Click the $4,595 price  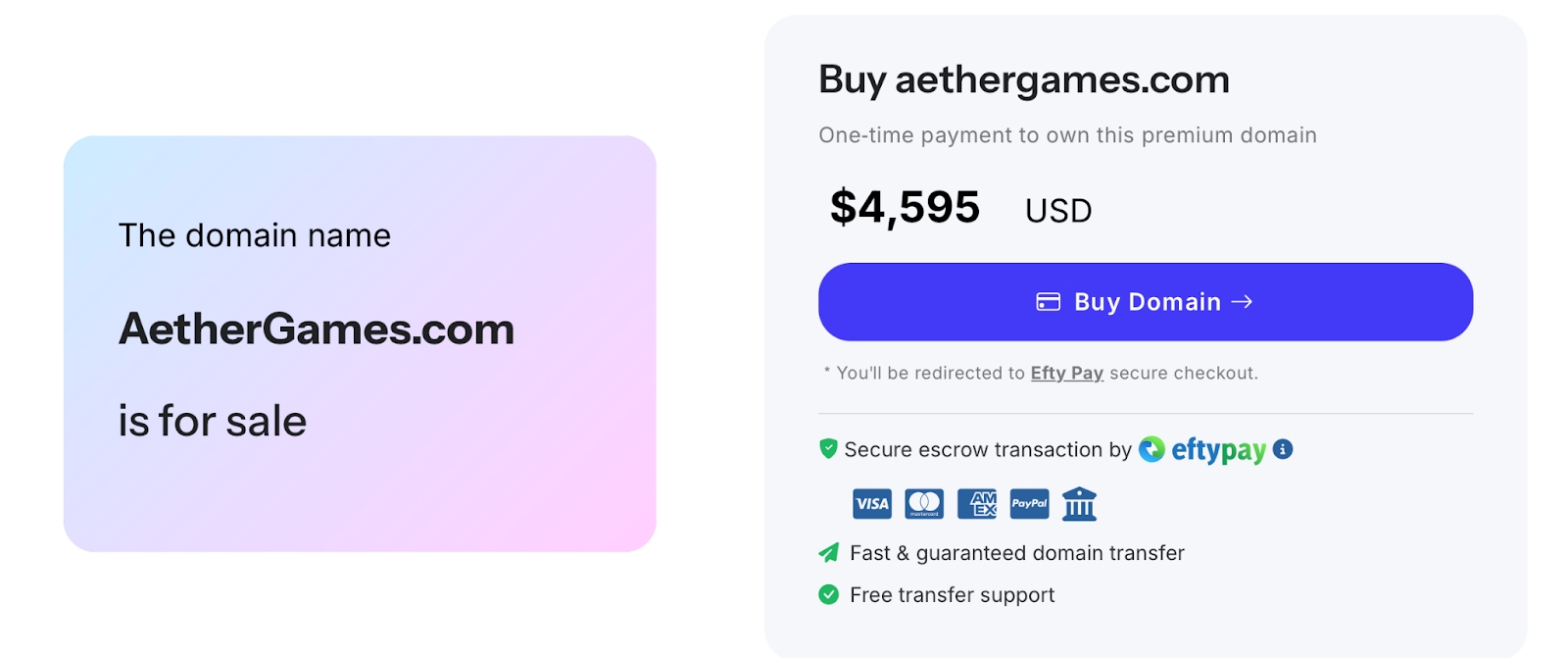[x=905, y=208]
